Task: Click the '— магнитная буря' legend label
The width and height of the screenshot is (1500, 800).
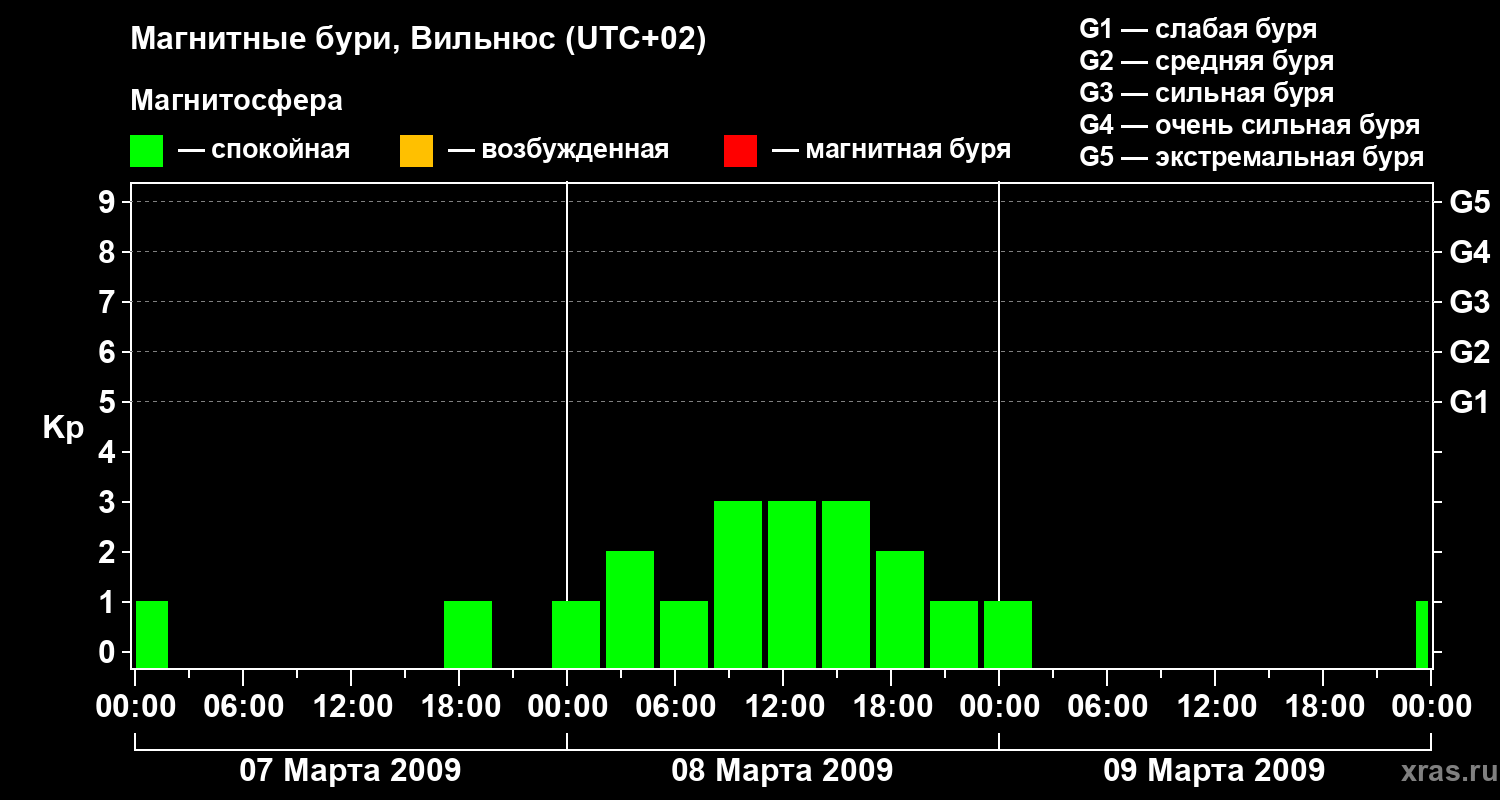Action: [891, 151]
